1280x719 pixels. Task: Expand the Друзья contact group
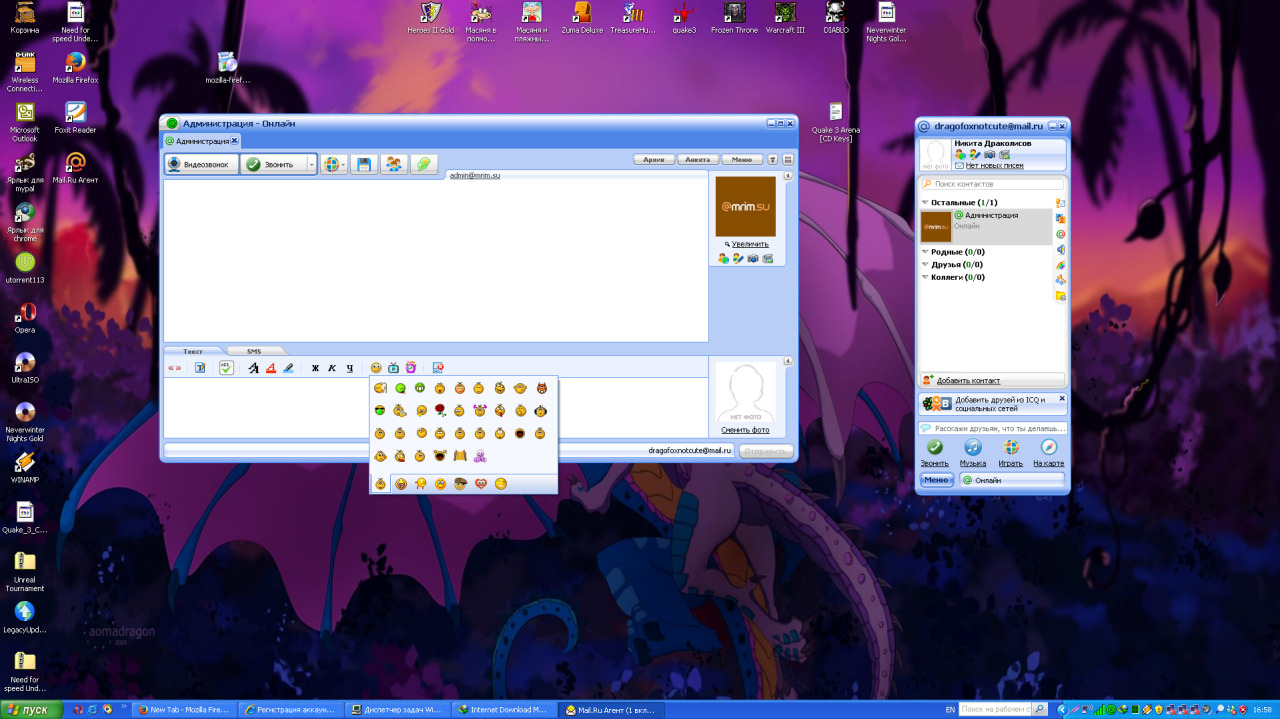[x=925, y=265]
